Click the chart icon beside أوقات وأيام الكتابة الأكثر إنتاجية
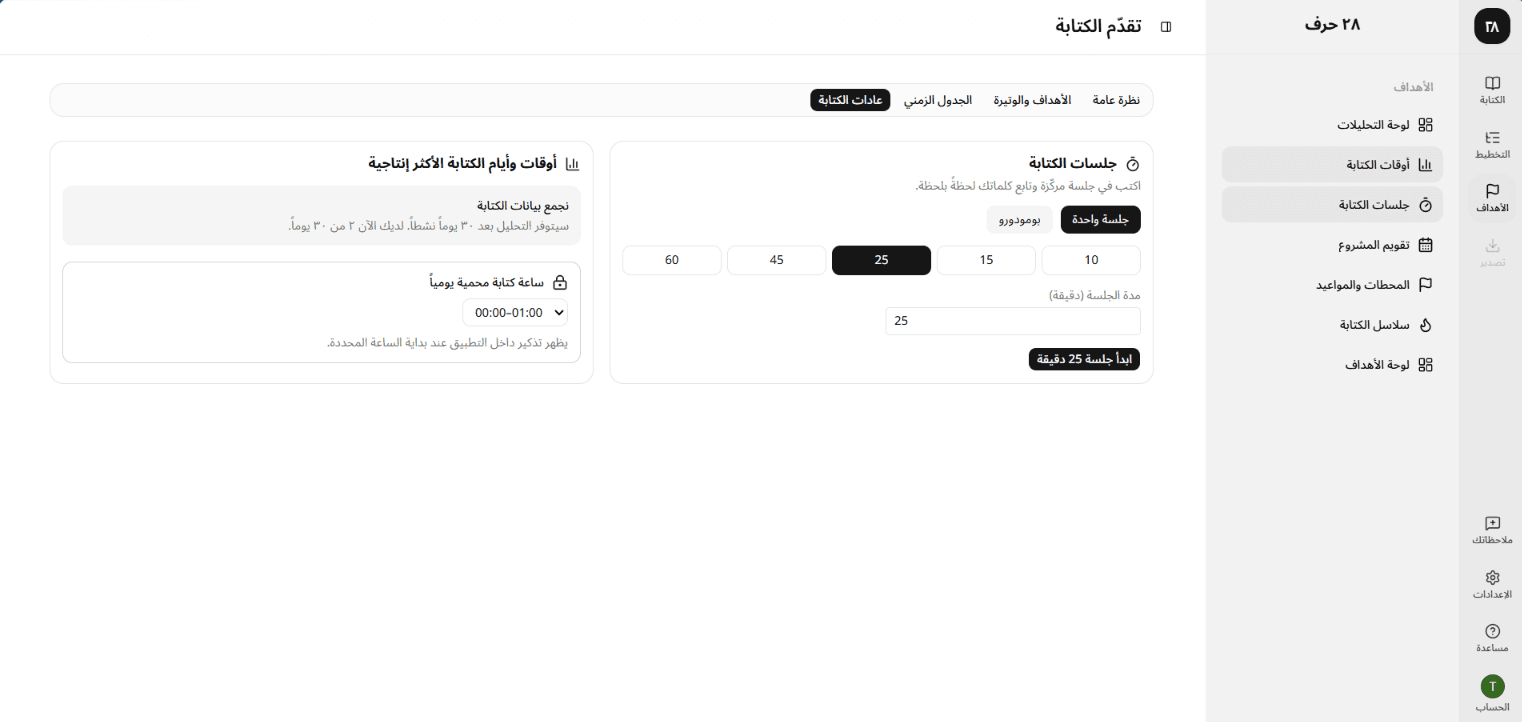Screen dimensions: 1522x722 572,163
